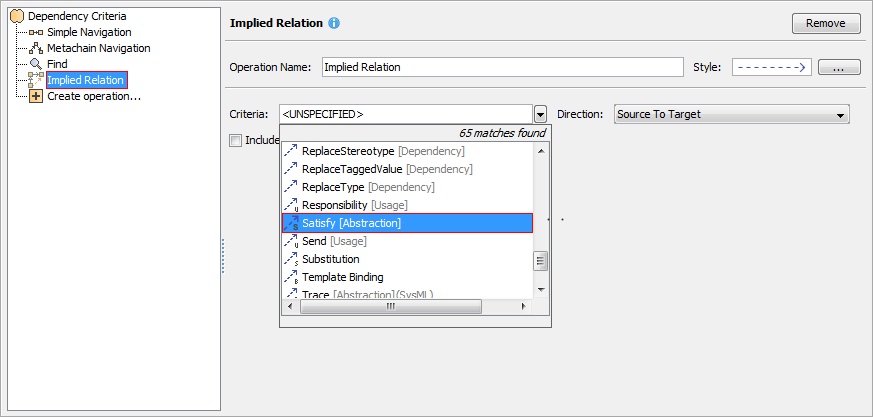Click the ReplaceStereotype dependency arrow icon
Viewport: 873px width, 417px height.
pos(291,151)
